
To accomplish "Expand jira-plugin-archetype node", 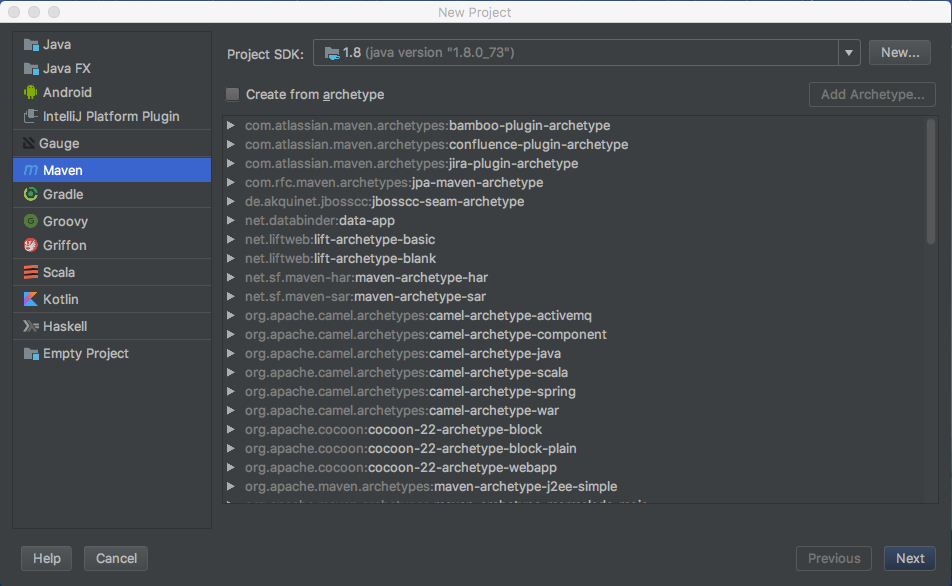I will pyautogui.click(x=231, y=163).
